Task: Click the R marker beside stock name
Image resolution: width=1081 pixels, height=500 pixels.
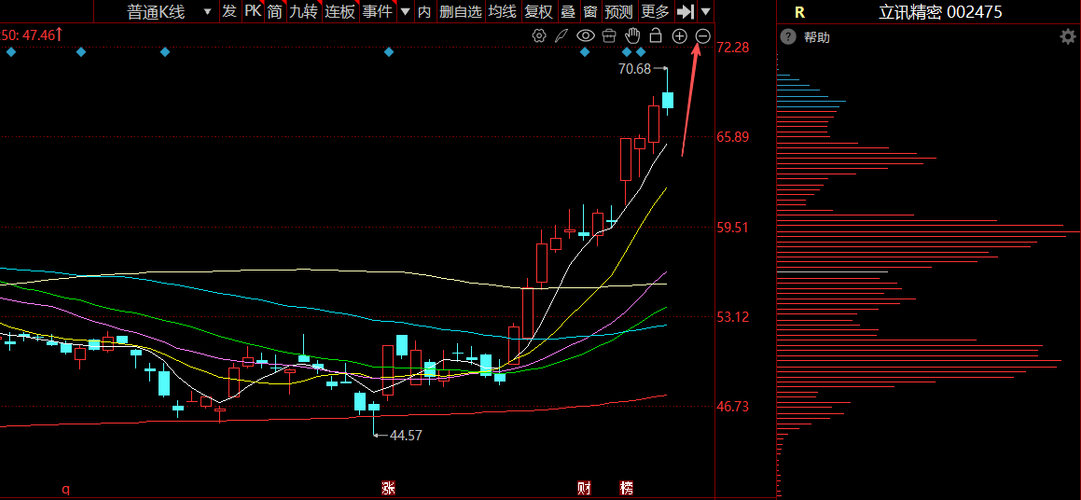Action: coord(799,12)
